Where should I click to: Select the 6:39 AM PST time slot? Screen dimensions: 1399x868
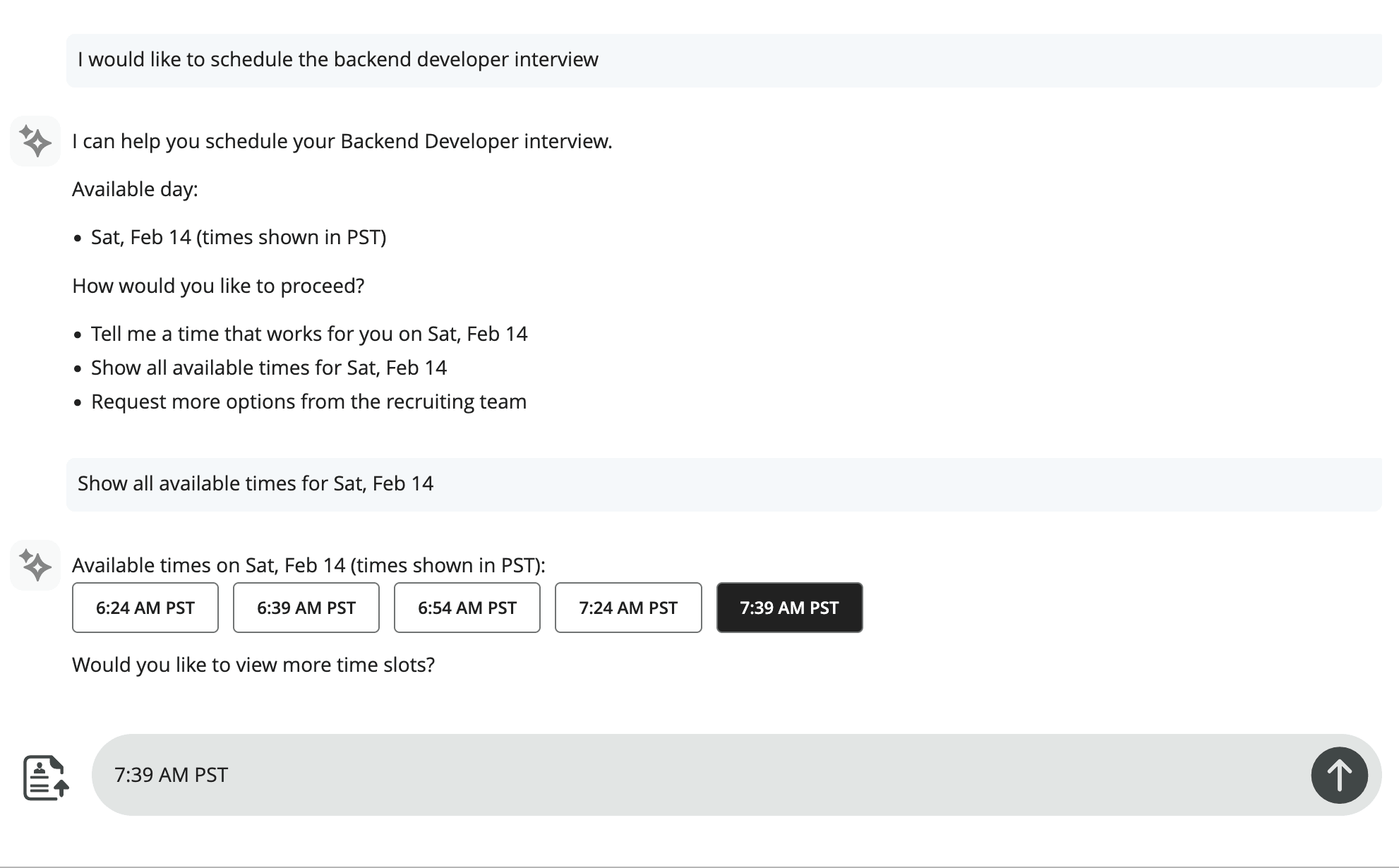[x=306, y=608]
